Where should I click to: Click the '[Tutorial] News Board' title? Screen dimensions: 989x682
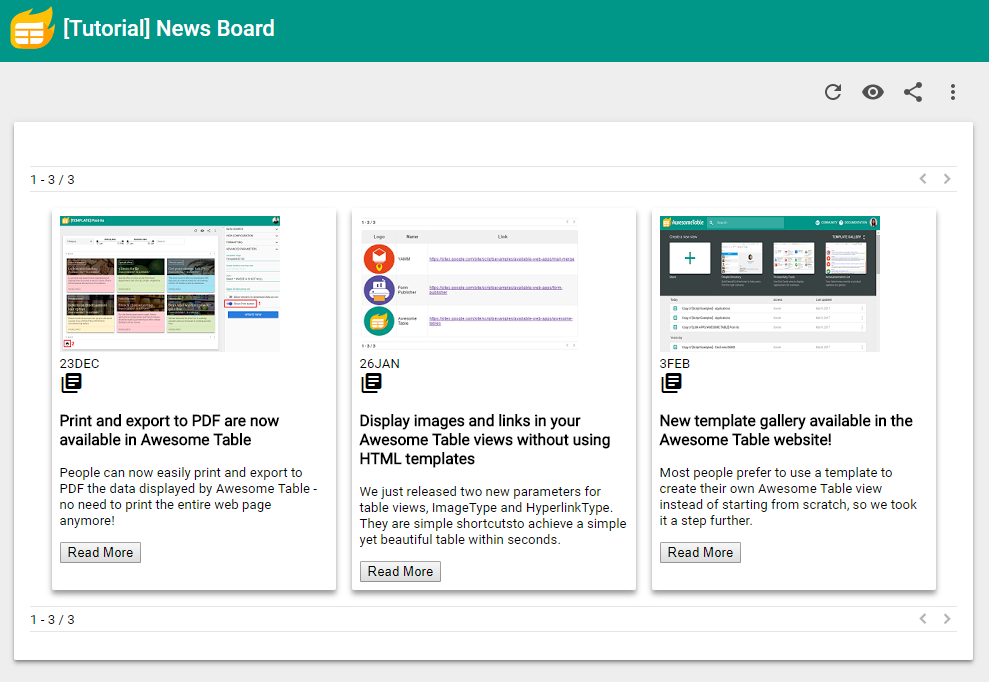pos(169,29)
